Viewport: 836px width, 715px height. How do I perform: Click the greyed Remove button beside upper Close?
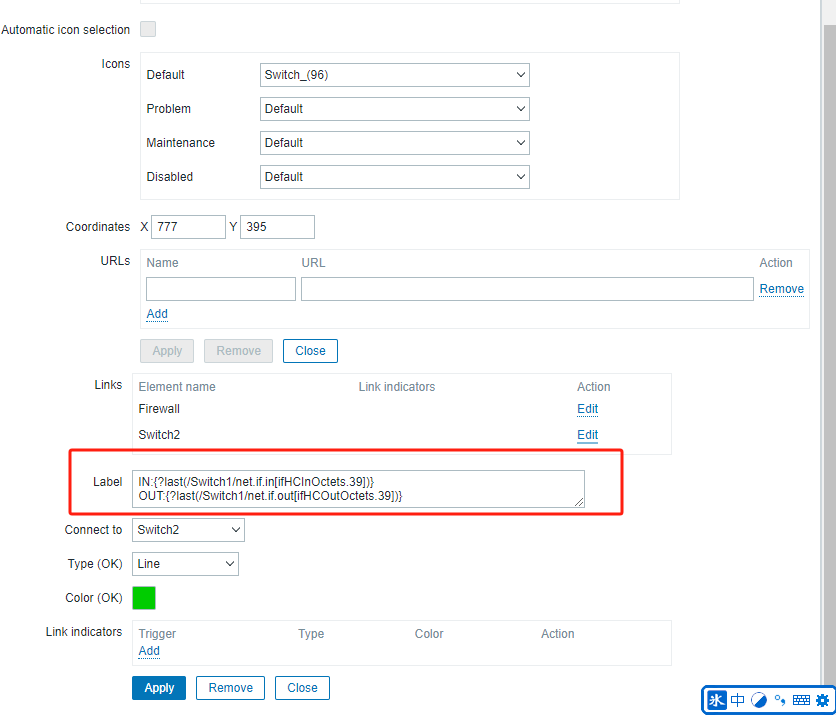tap(238, 351)
